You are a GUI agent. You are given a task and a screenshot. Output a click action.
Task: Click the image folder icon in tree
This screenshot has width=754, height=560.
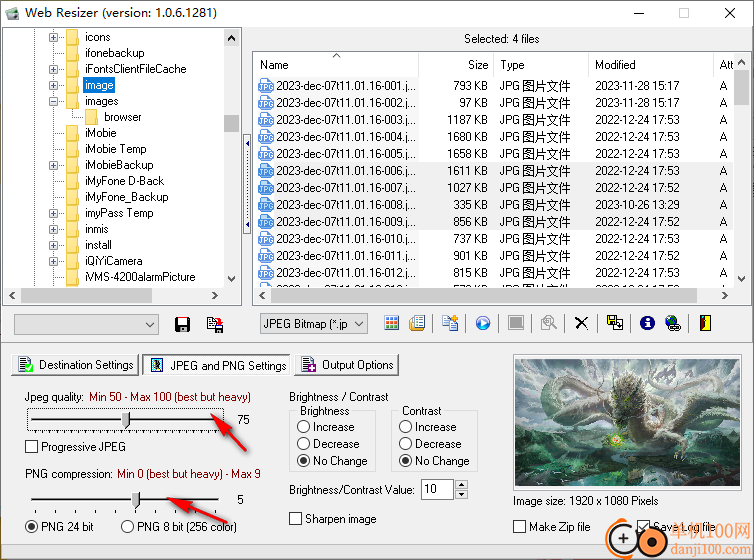73,85
